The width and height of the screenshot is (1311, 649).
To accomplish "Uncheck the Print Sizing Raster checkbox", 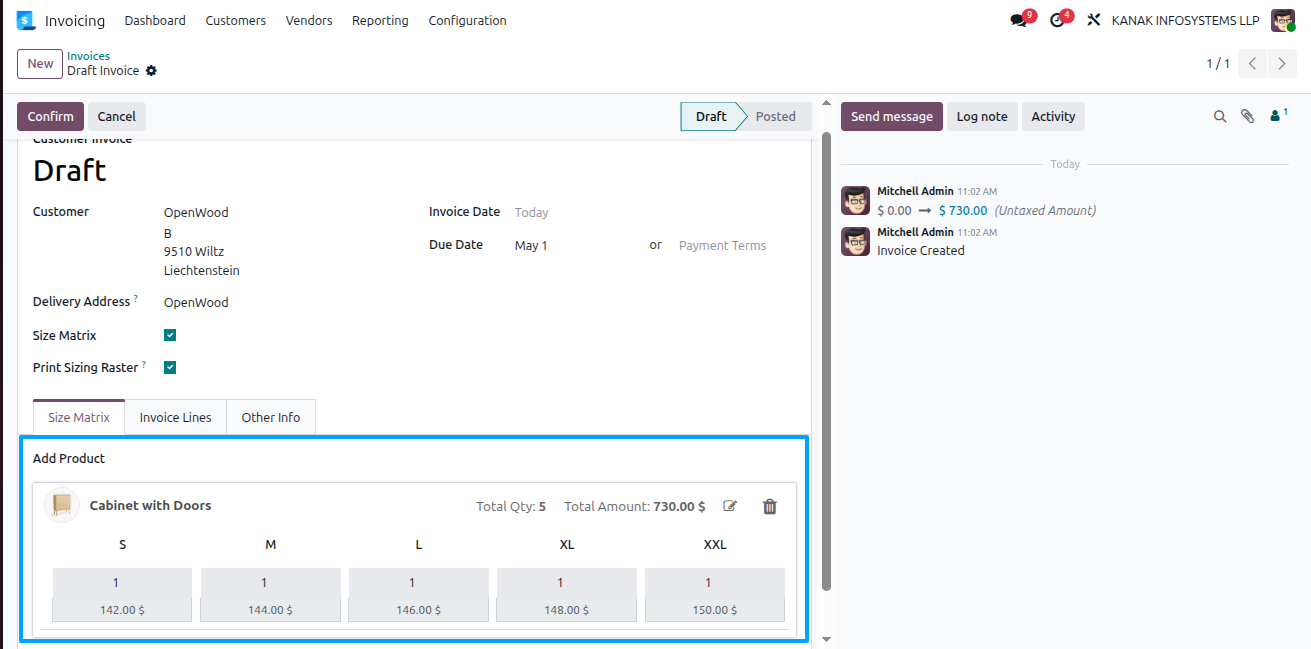I will pyautogui.click(x=170, y=367).
